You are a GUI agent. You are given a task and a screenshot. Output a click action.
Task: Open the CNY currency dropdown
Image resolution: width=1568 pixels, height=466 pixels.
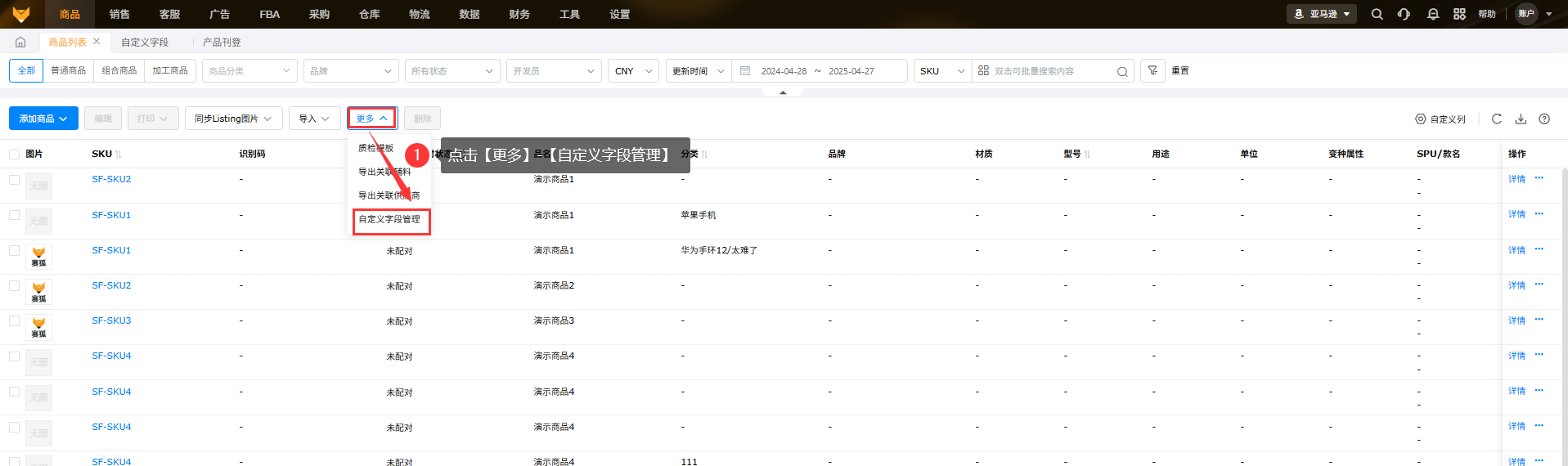click(633, 71)
